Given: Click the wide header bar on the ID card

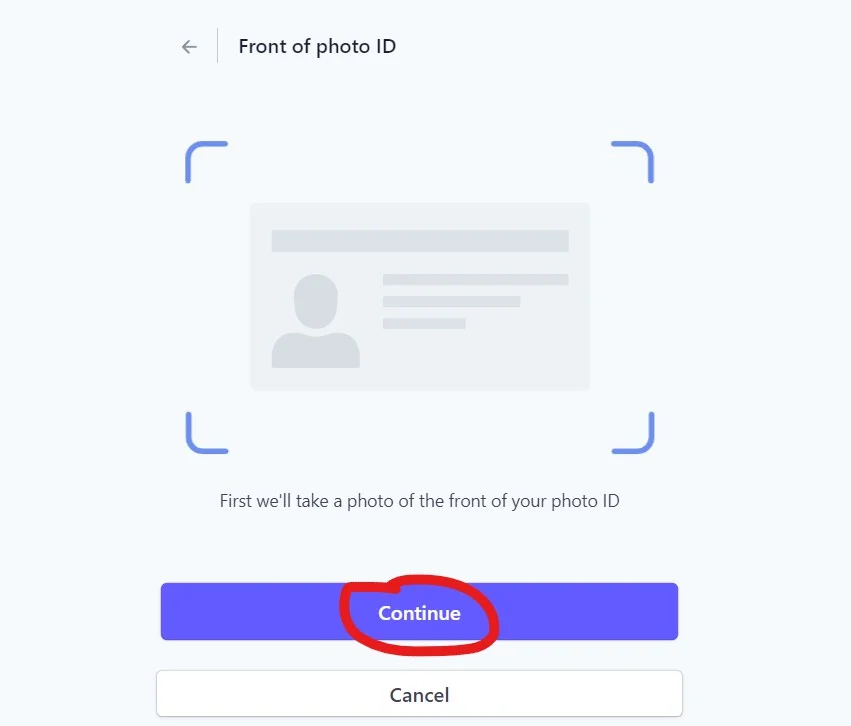Looking at the screenshot, I should (420, 241).
